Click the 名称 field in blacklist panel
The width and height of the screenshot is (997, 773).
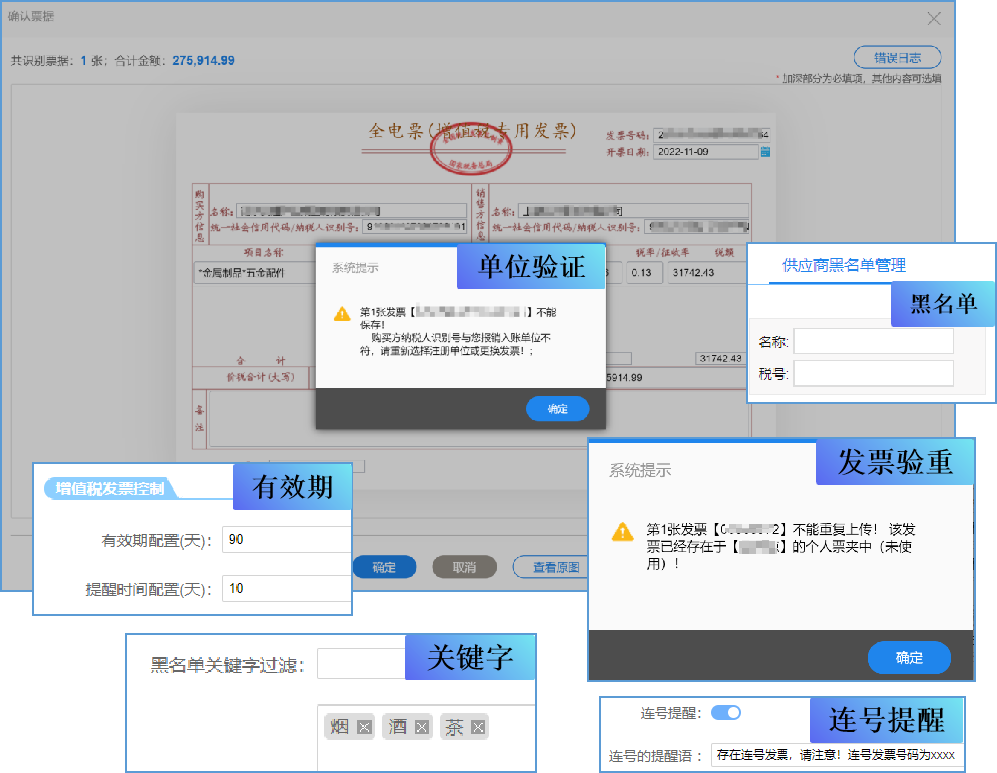(x=874, y=341)
